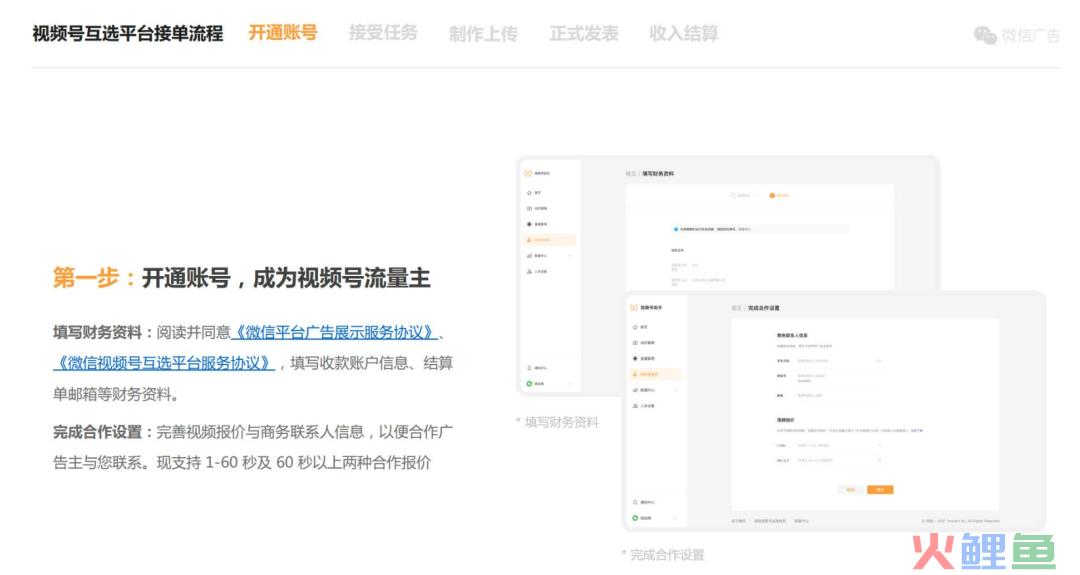Open 《微信视频号互选平台服务协议》 link

click(164, 363)
